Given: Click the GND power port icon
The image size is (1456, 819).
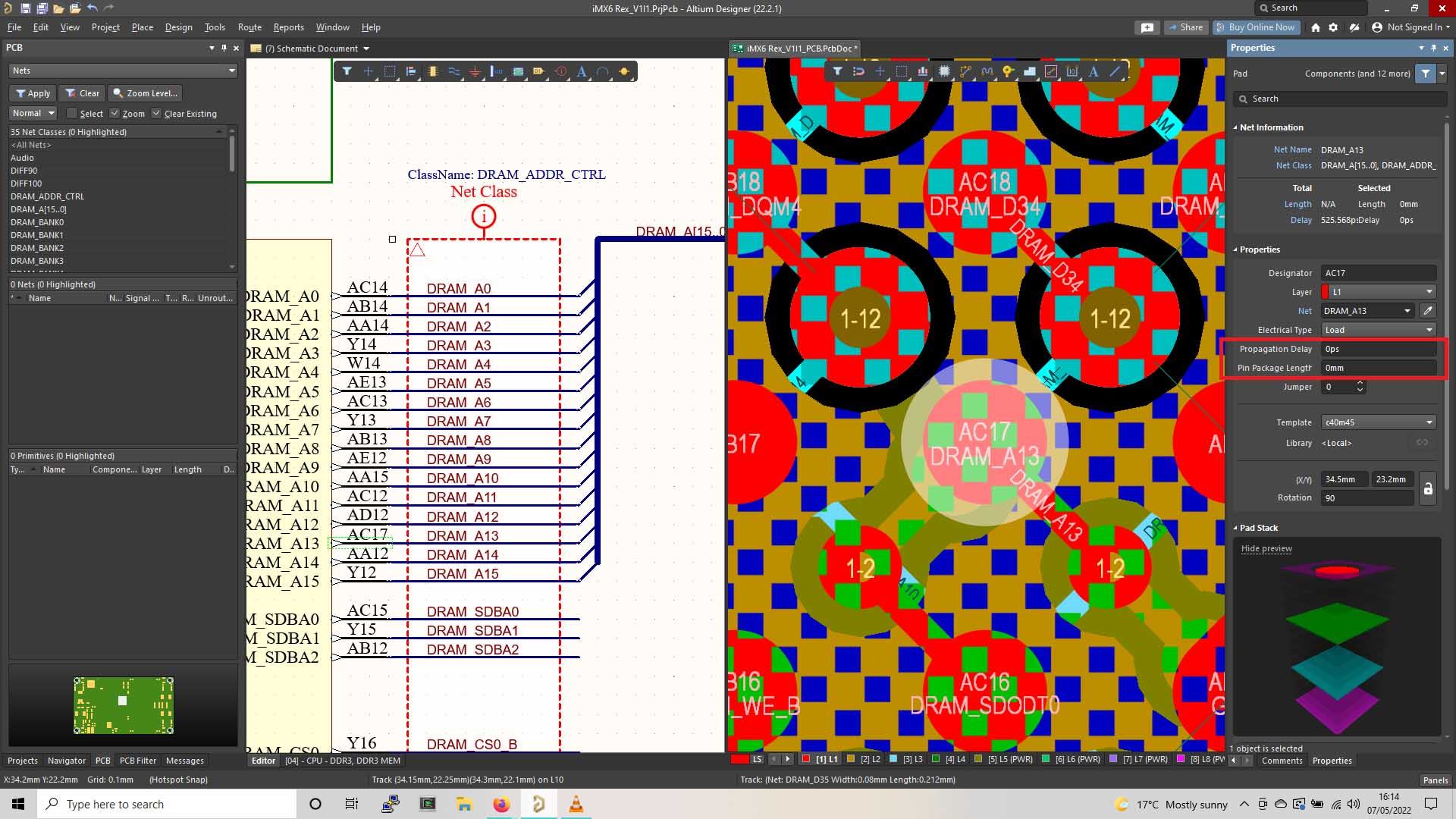Looking at the screenshot, I should pyautogui.click(x=475, y=71).
